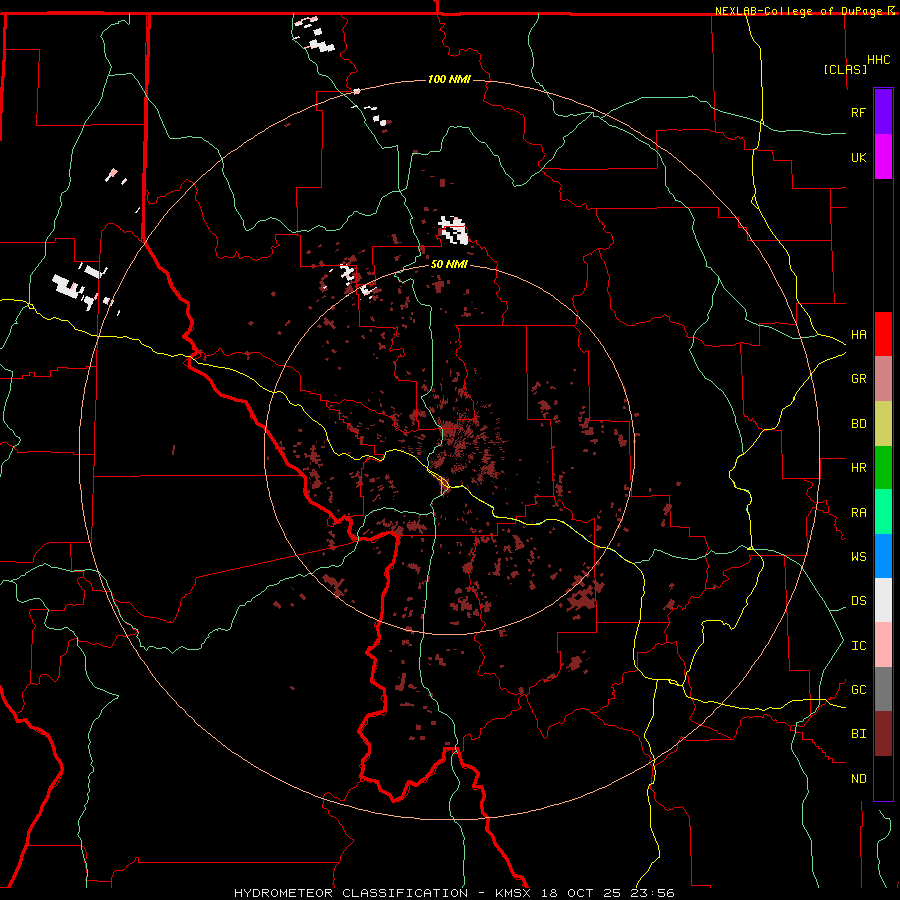Viewport: 900px width, 900px height.
Task: Click the ND legend label
Action: (858, 778)
